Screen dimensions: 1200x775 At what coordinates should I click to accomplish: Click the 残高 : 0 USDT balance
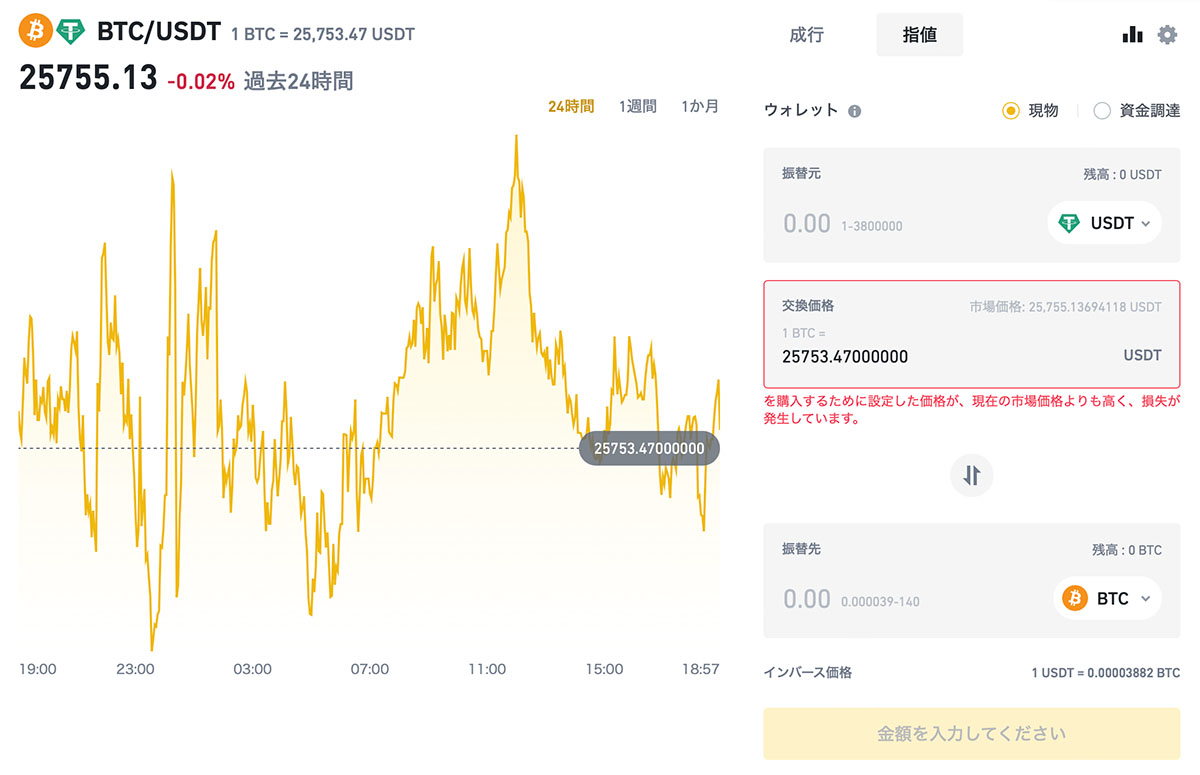1123,174
